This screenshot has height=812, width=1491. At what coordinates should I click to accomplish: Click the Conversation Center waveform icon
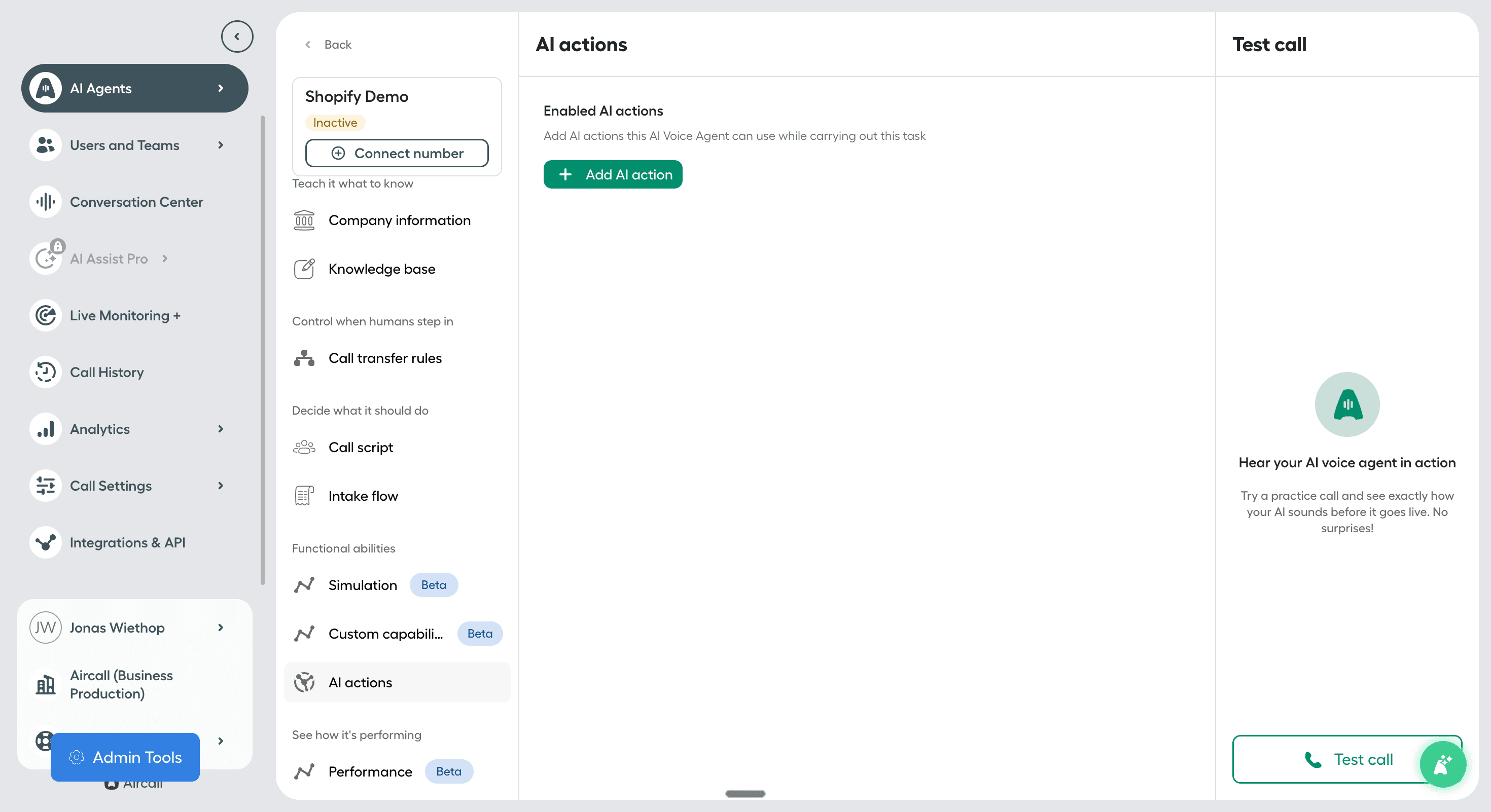[45, 202]
